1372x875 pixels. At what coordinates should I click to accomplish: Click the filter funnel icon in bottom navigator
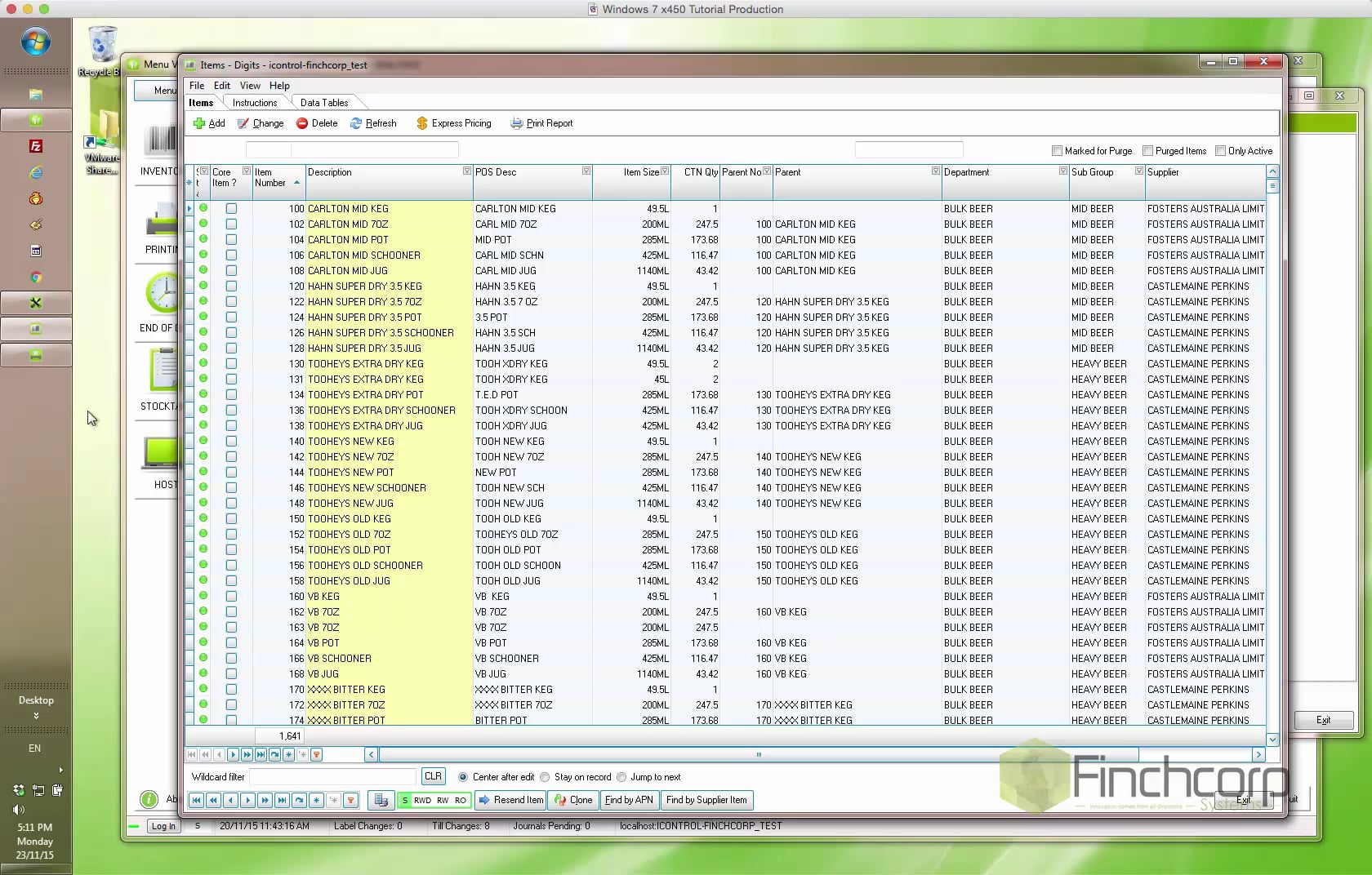point(350,800)
